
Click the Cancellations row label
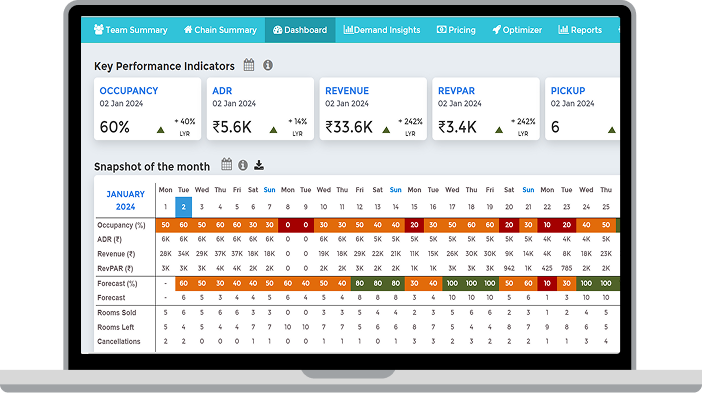(x=119, y=342)
